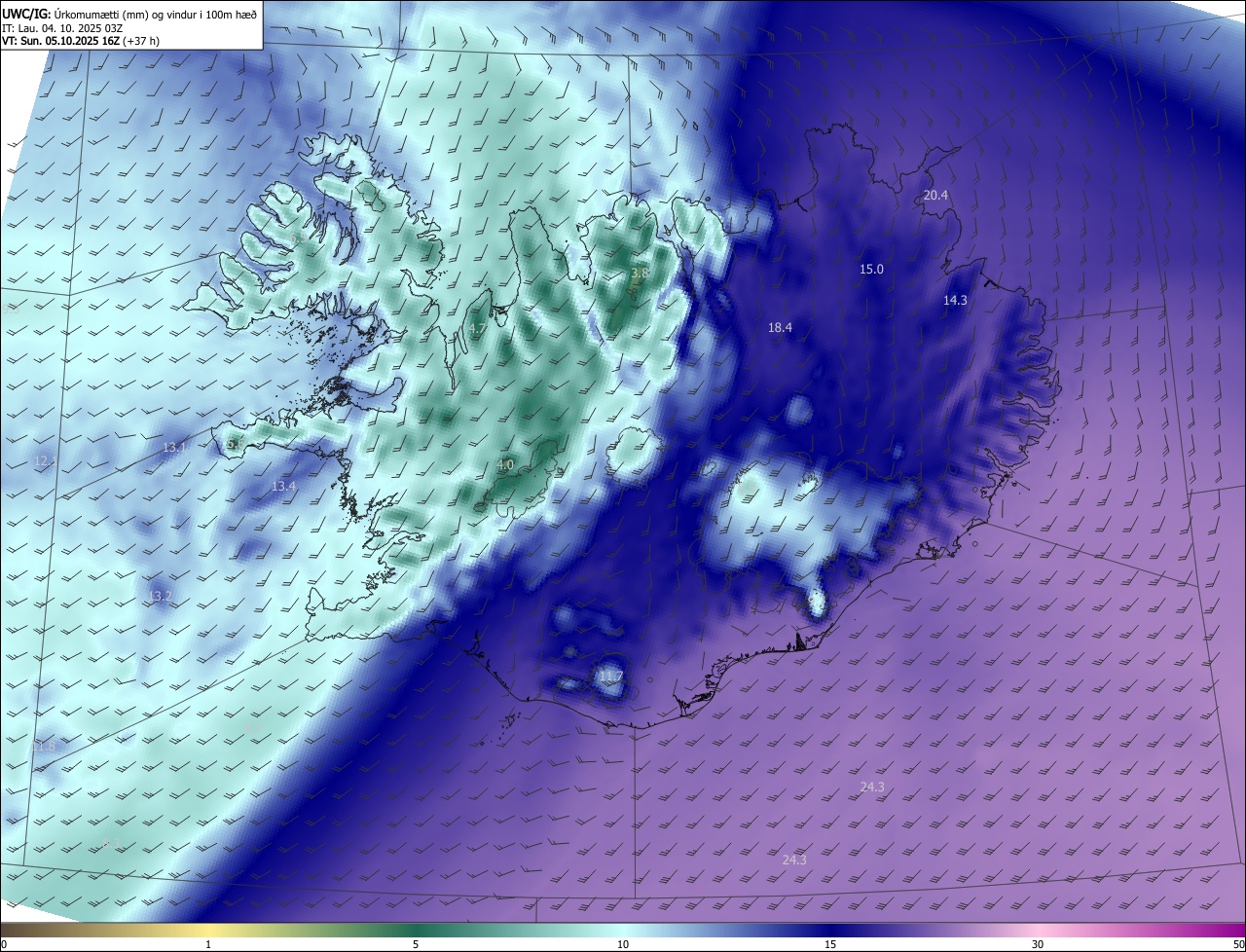Click the map value 6.3 in the Westfjords
Screen dimensions: 1246x952
pos(299,238)
